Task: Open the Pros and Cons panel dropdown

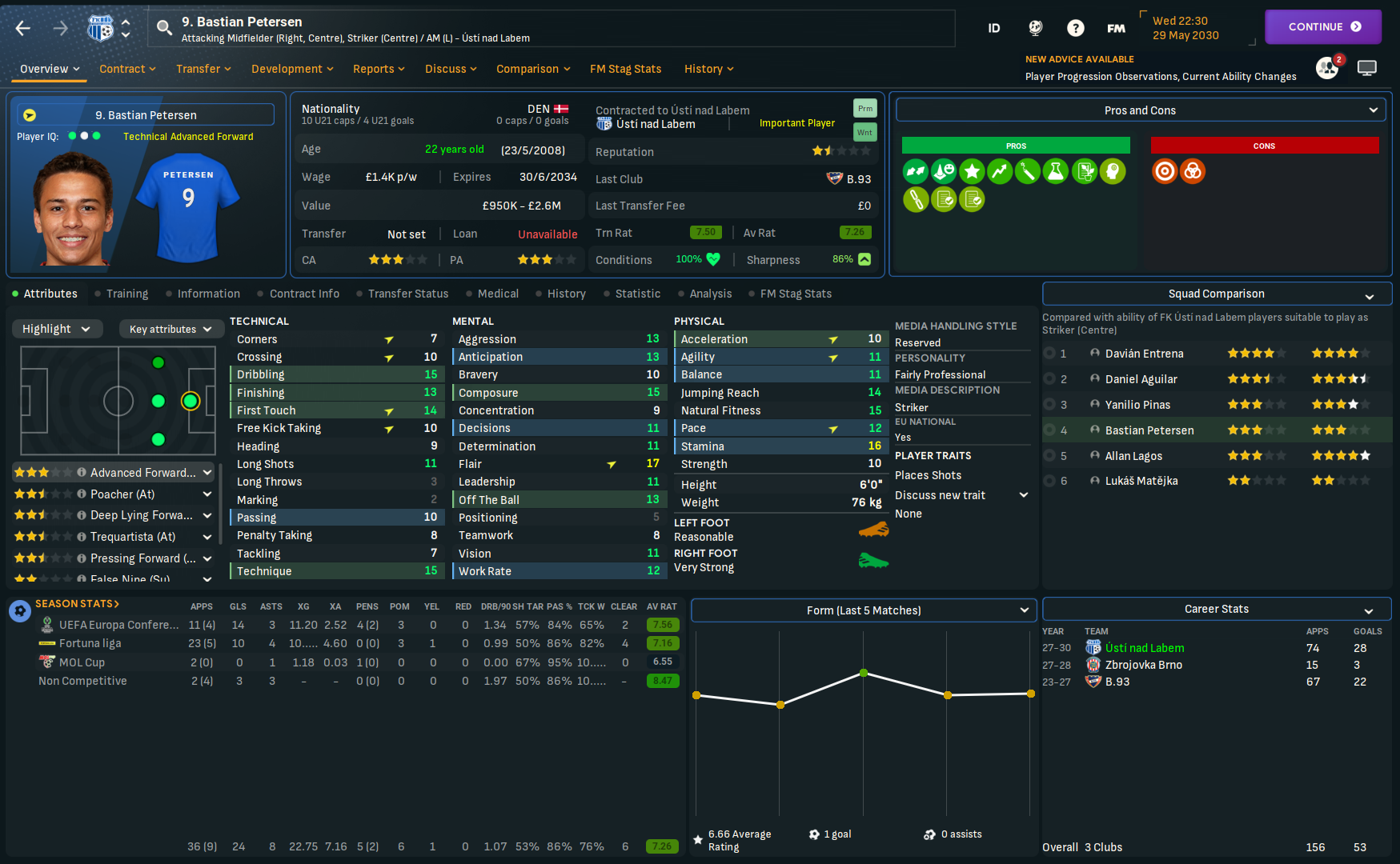Action: pyautogui.click(x=1141, y=110)
